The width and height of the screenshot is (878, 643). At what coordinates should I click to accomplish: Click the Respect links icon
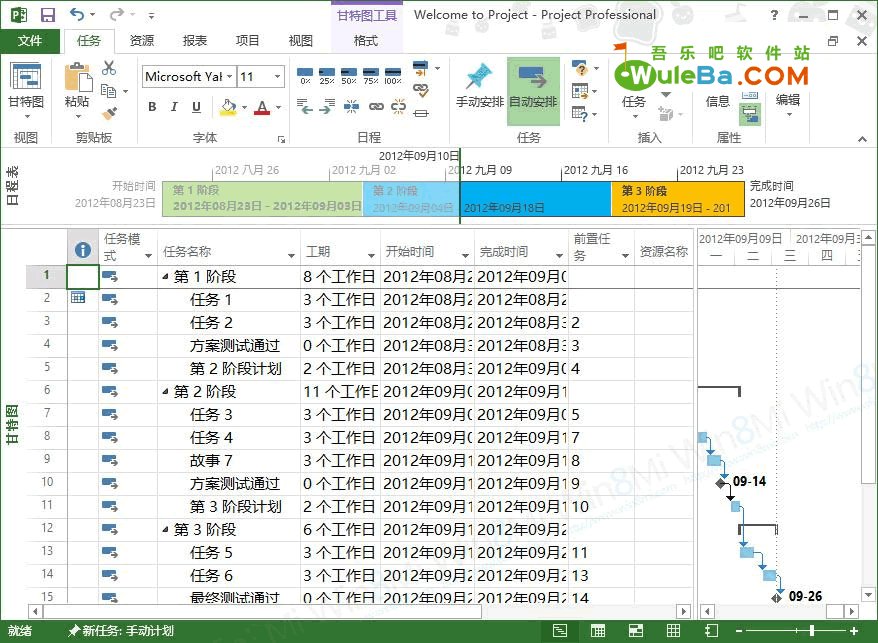click(421, 90)
